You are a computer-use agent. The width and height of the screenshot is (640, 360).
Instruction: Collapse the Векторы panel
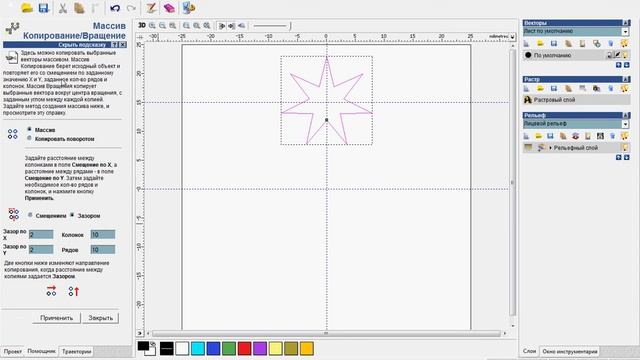coord(625,23)
